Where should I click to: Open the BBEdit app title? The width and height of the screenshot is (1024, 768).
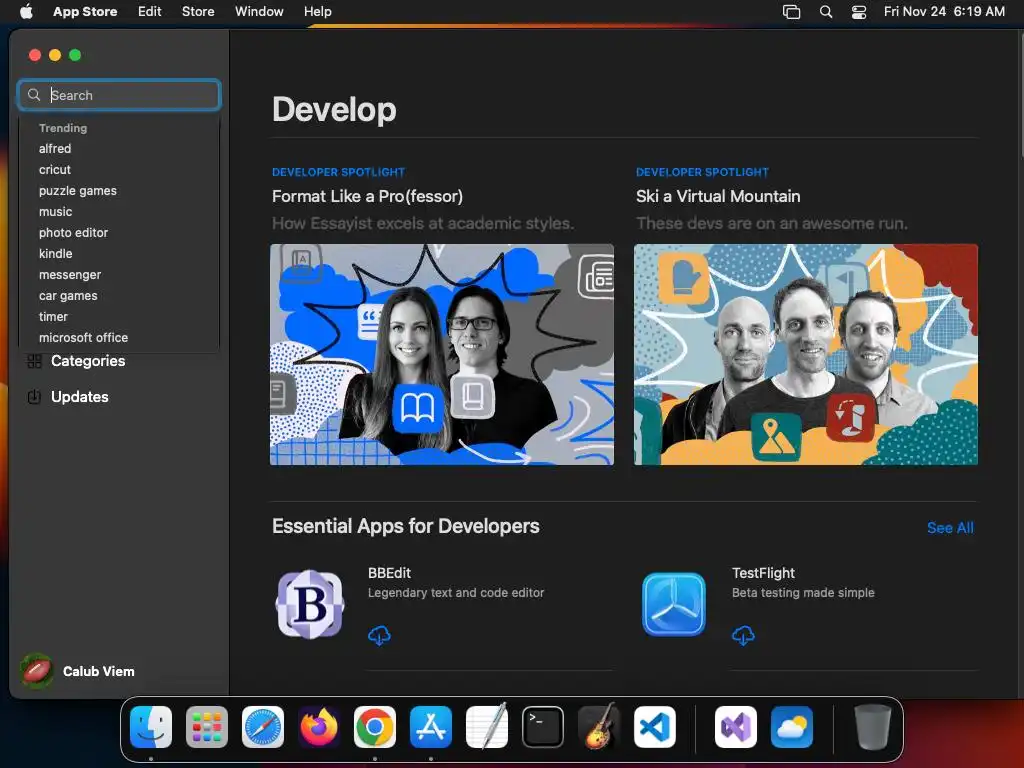[x=389, y=573]
